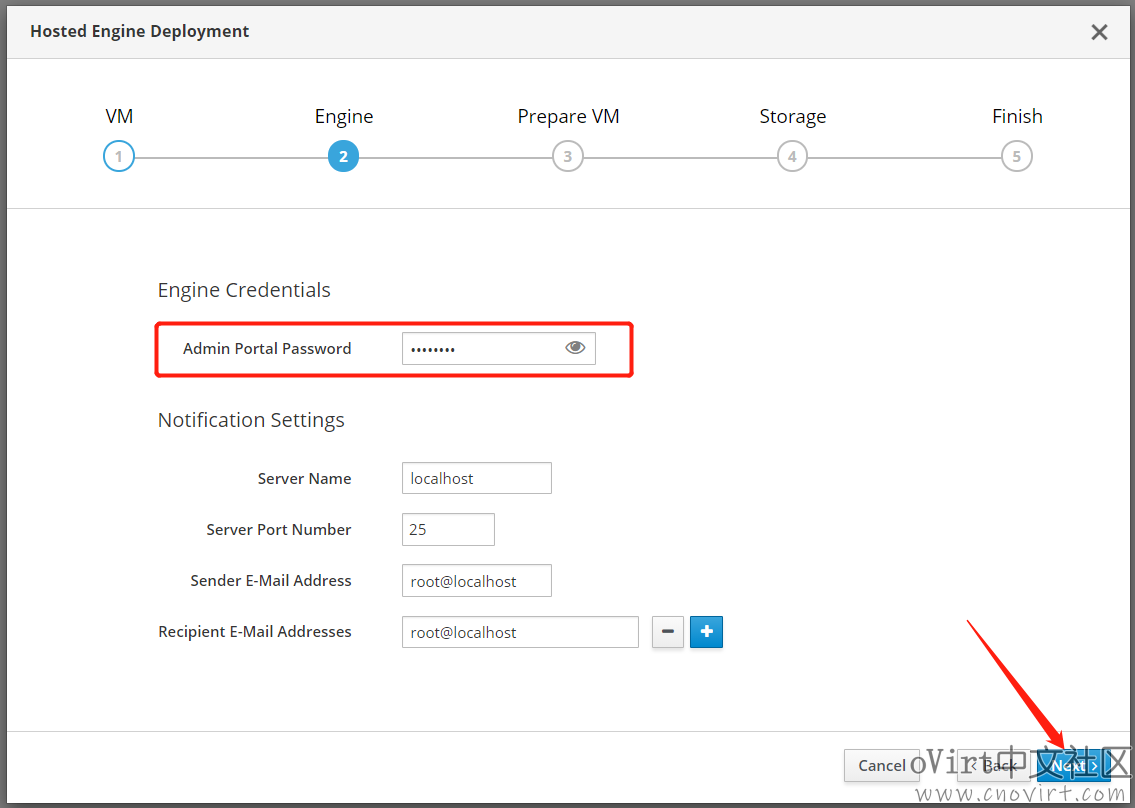Click wizard step 4 circle for Storage
The image size is (1135, 808).
(x=792, y=156)
